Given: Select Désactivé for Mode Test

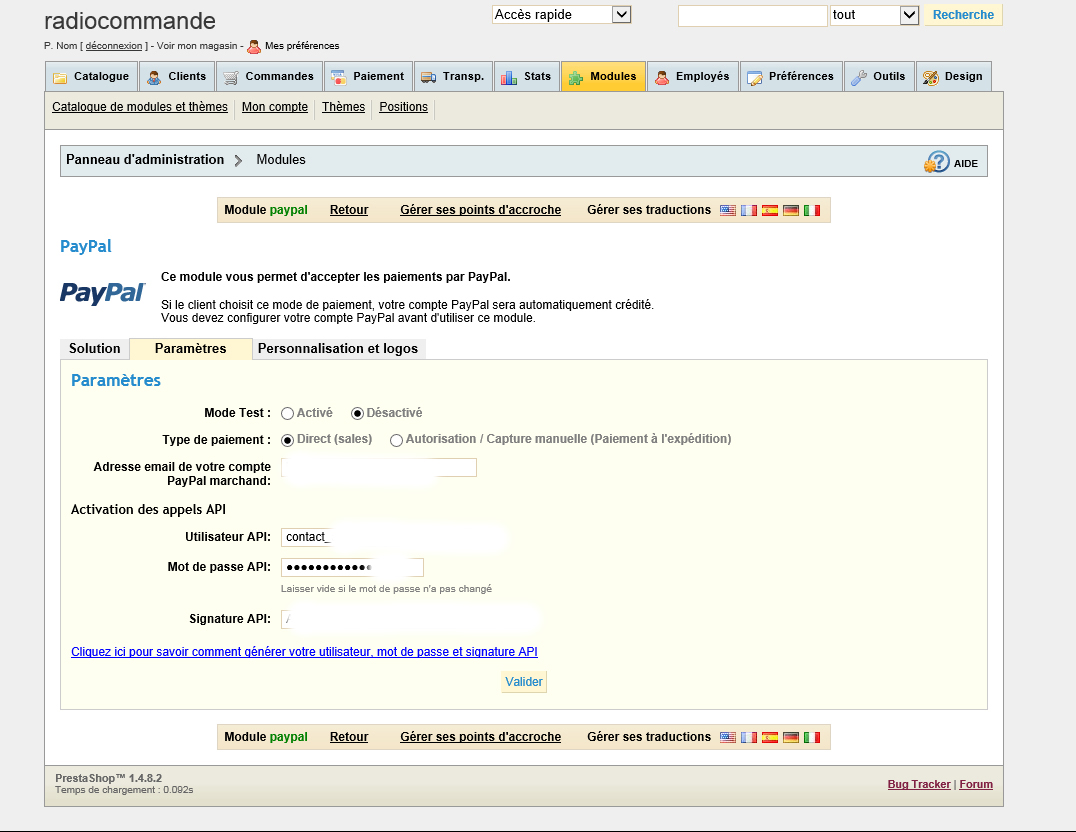Looking at the screenshot, I should click(x=357, y=413).
